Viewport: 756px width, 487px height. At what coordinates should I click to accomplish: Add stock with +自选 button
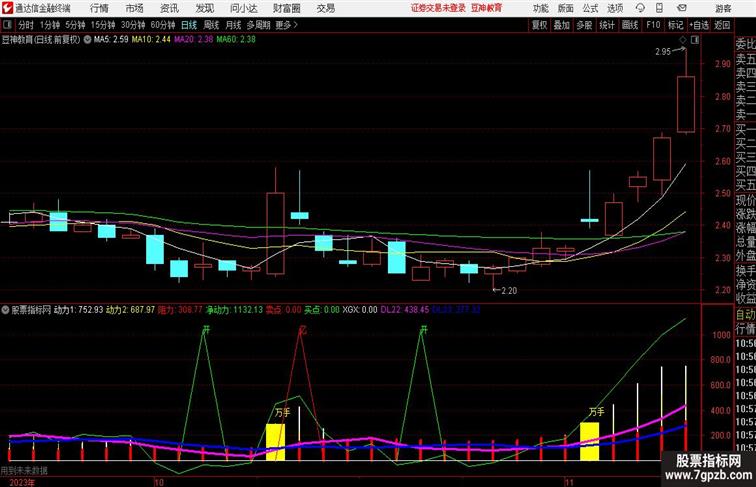(x=699, y=25)
